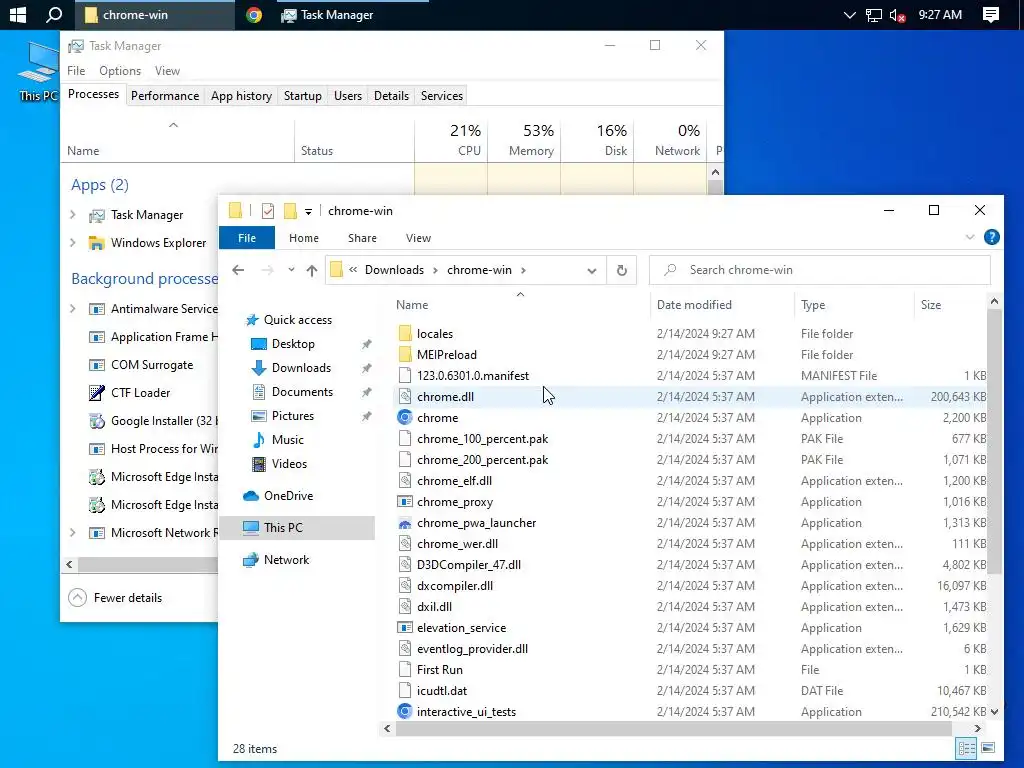Screen dimensions: 1024x768
Task: Switch to Task Manager Details tab
Action: tap(391, 95)
